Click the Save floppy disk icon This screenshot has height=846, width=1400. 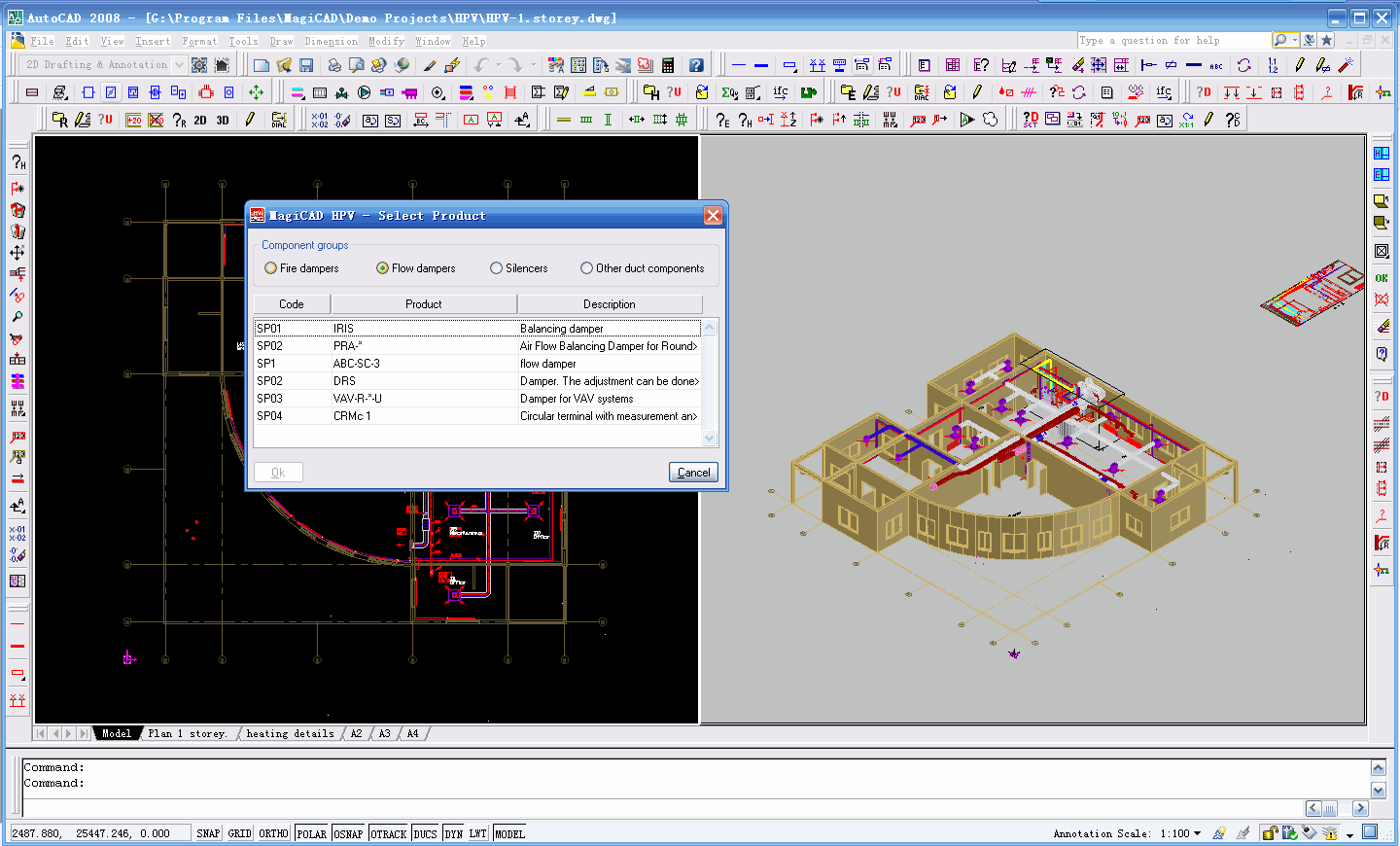click(306, 65)
